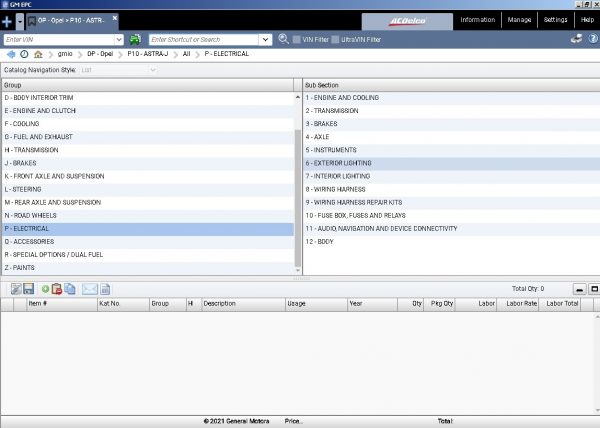Switch to the OP - Opel > P10 - ASTR tab
Screen dimensions: 600x428
click(x=71, y=21)
